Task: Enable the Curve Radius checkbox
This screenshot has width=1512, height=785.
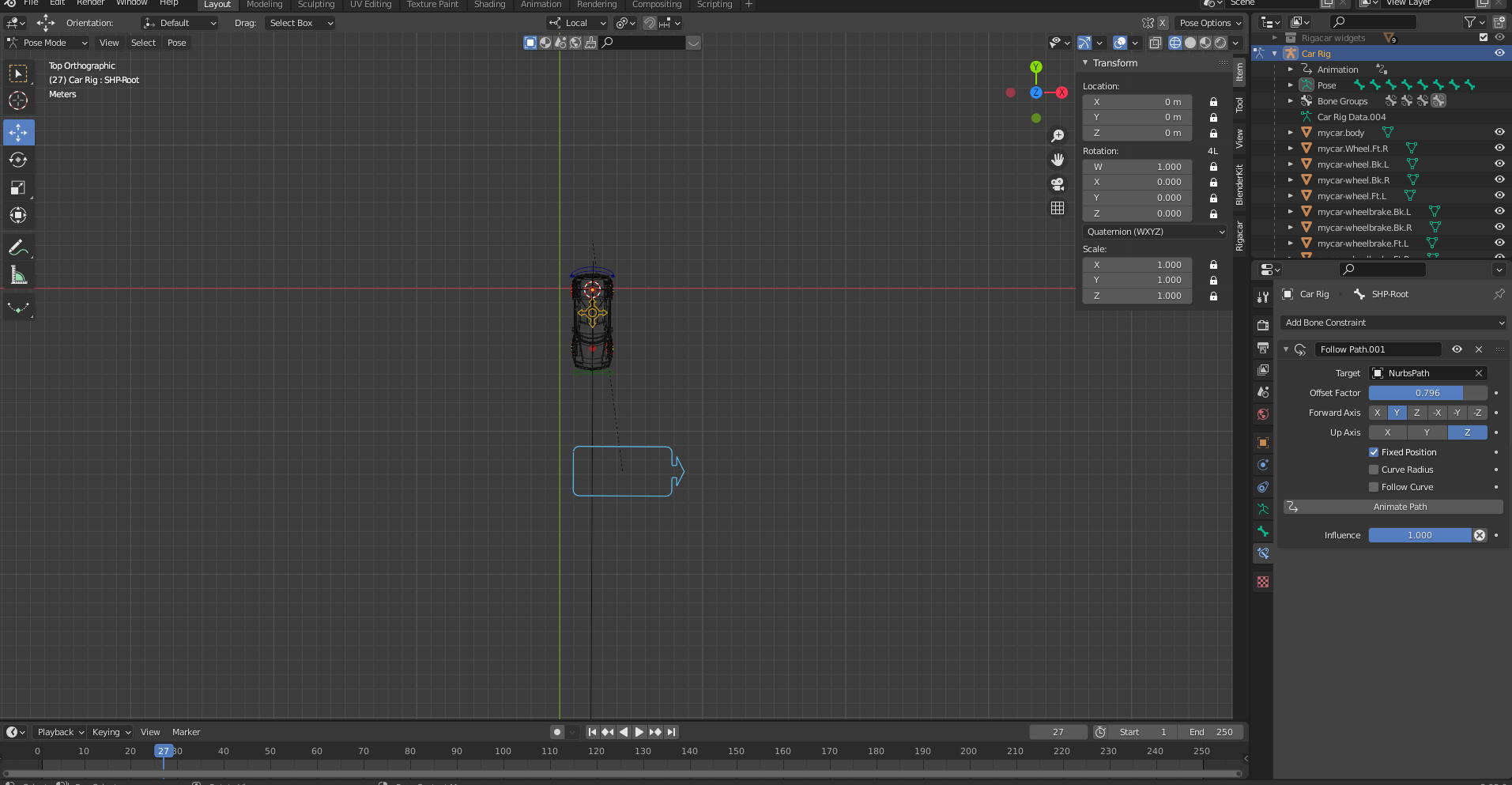Action: [x=1374, y=470]
